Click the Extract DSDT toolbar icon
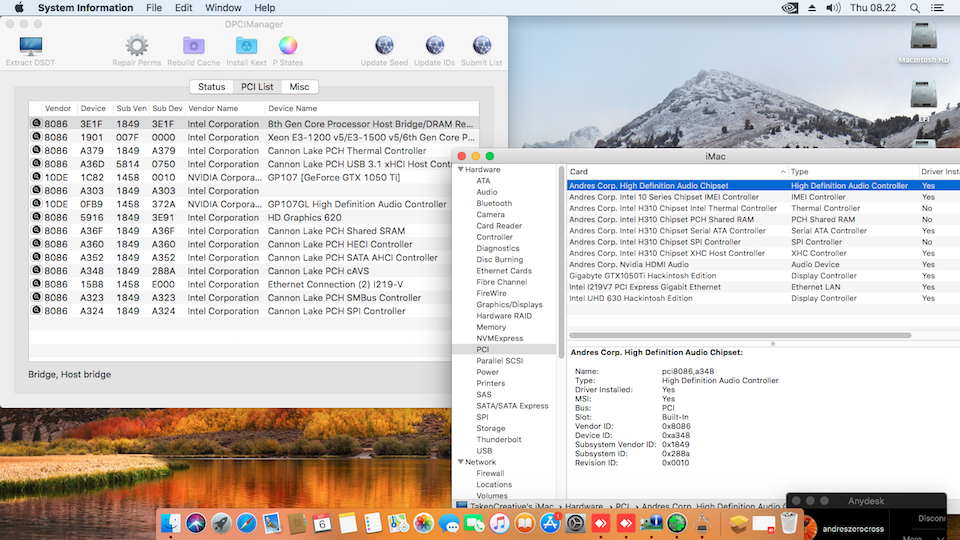Screen dimensions: 960x540 pos(31,46)
